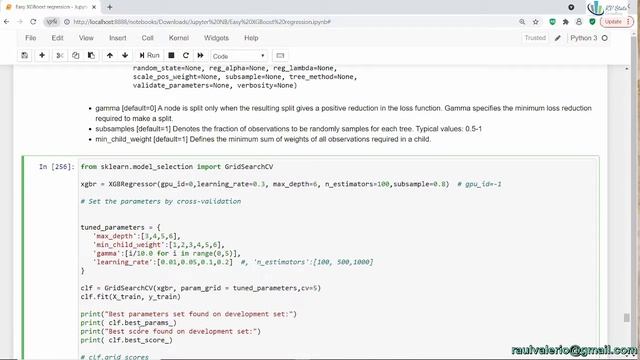Click the green shield extension icon

[552, 22]
